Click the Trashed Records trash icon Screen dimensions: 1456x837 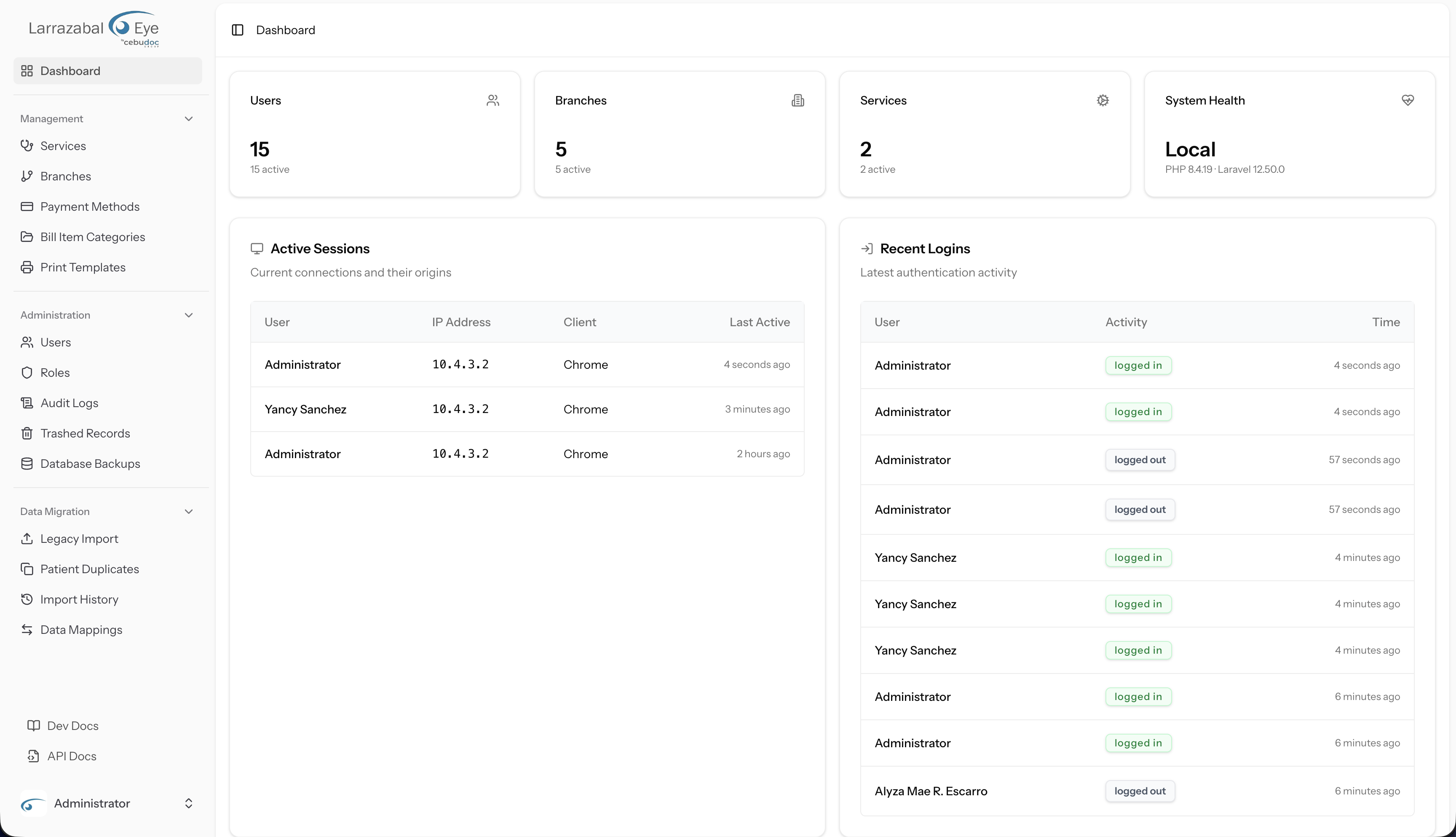pos(27,433)
